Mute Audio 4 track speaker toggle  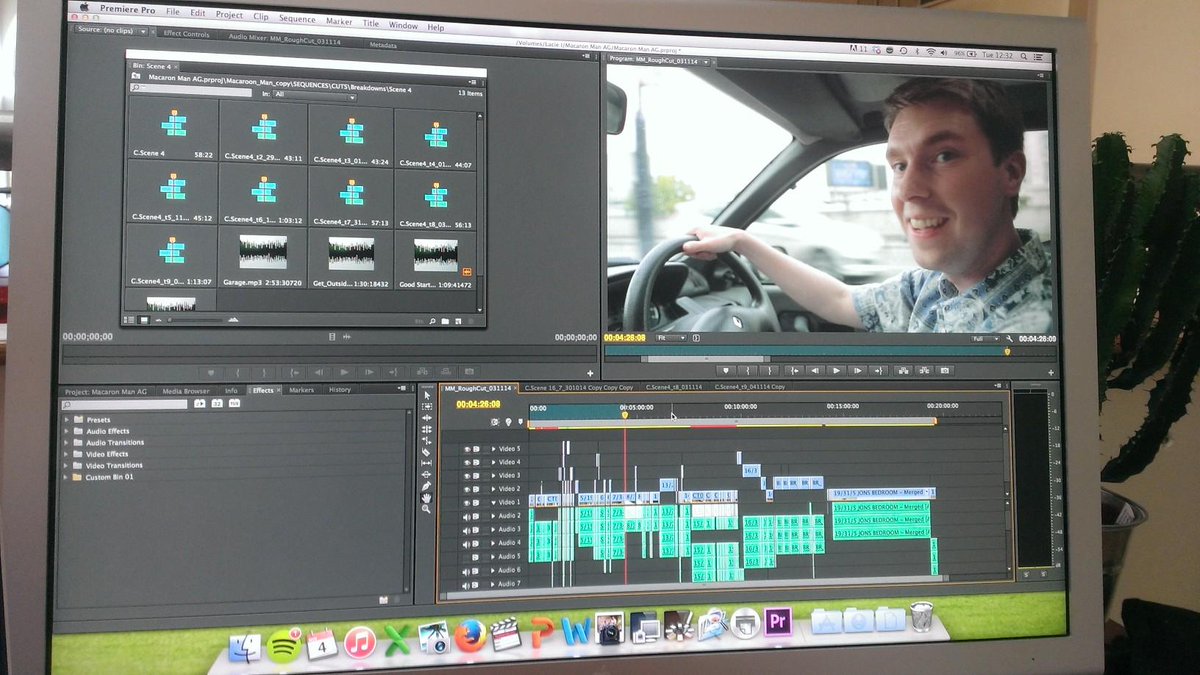click(x=467, y=543)
